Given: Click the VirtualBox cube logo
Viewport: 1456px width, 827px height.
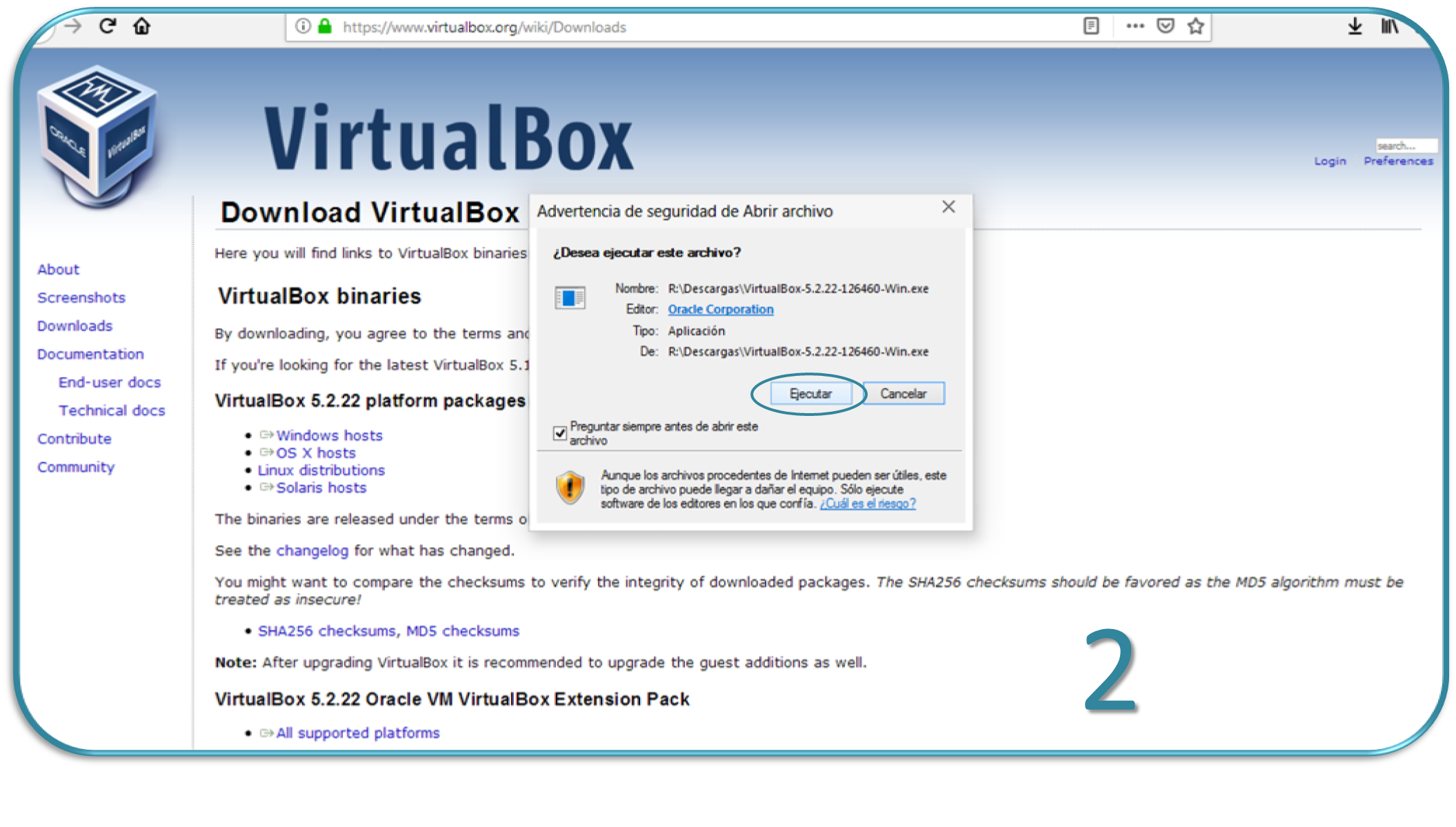Looking at the screenshot, I should pos(97,136).
